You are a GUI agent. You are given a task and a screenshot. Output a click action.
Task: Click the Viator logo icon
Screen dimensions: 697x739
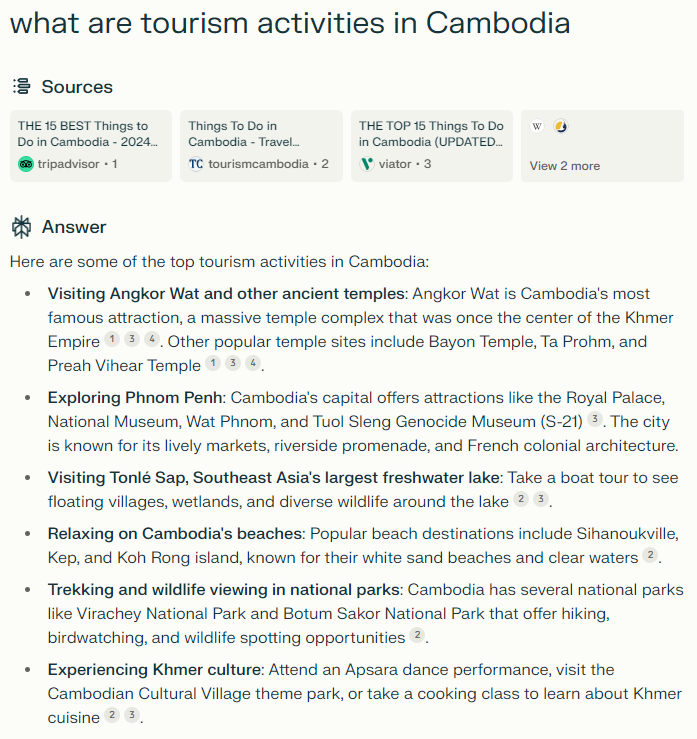(367, 164)
